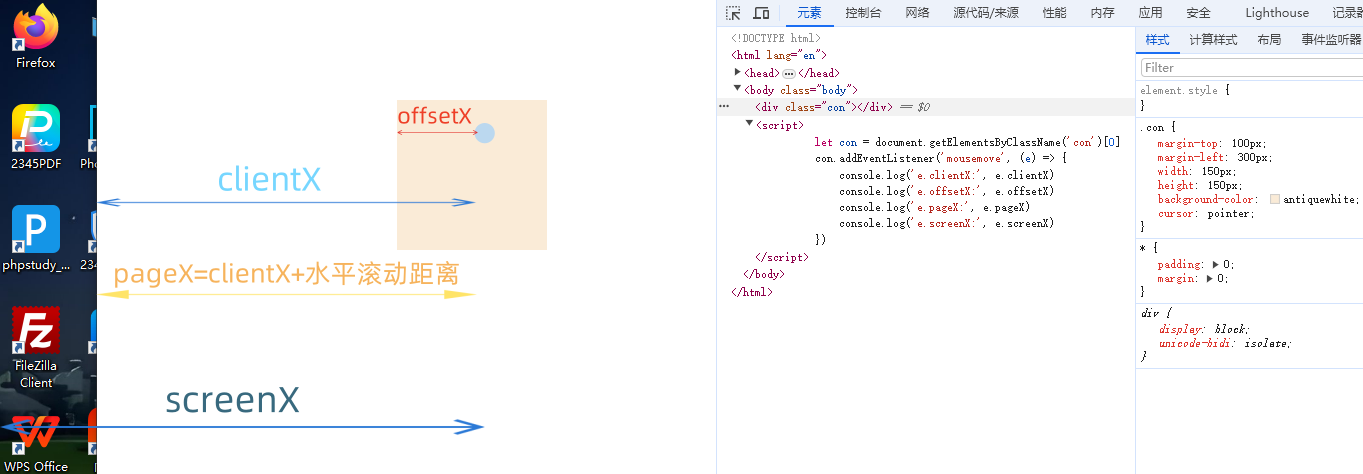Click the console.log e.offsetX line
The height and width of the screenshot is (474, 1363).
click(946, 191)
